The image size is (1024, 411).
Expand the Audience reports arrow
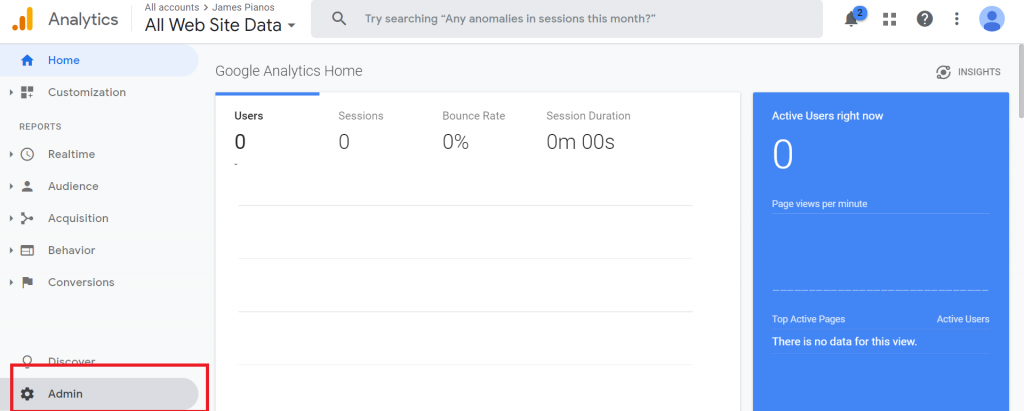pos(12,186)
